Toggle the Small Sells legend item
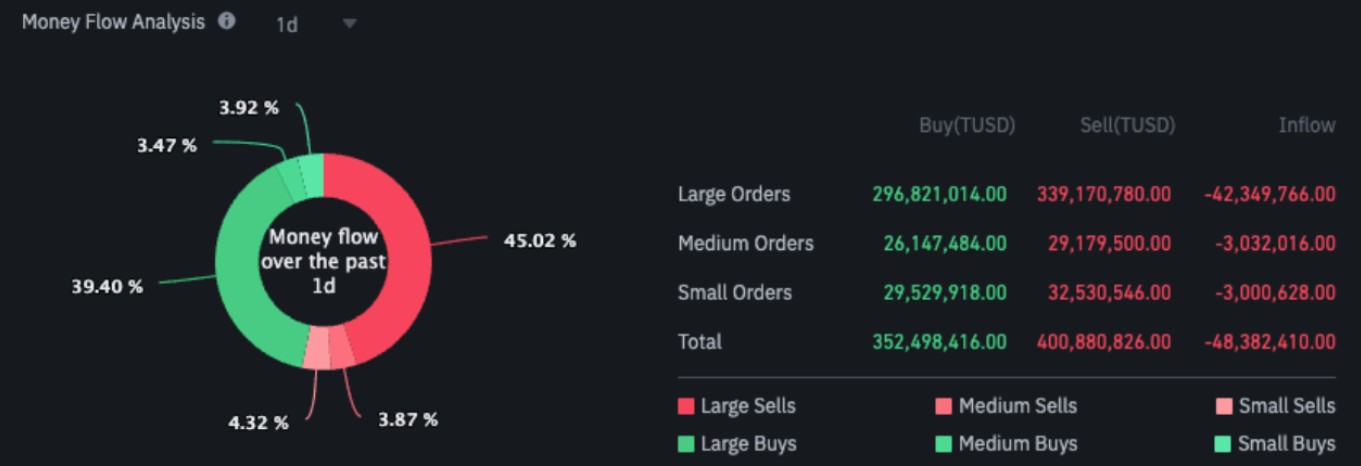The height and width of the screenshot is (466, 1361). [x=1275, y=406]
